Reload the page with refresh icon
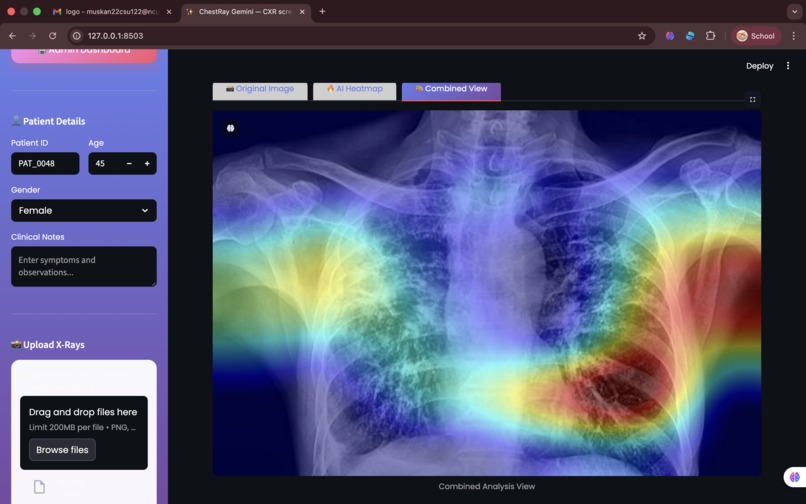806x504 pixels. [x=52, y=35]
